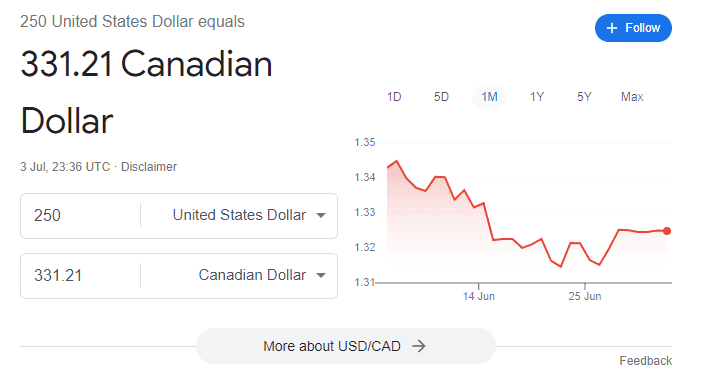726x389 pixels.
Task: Open the Canadian Dollar currency dropdown
Action: click(x=262, y=275)
